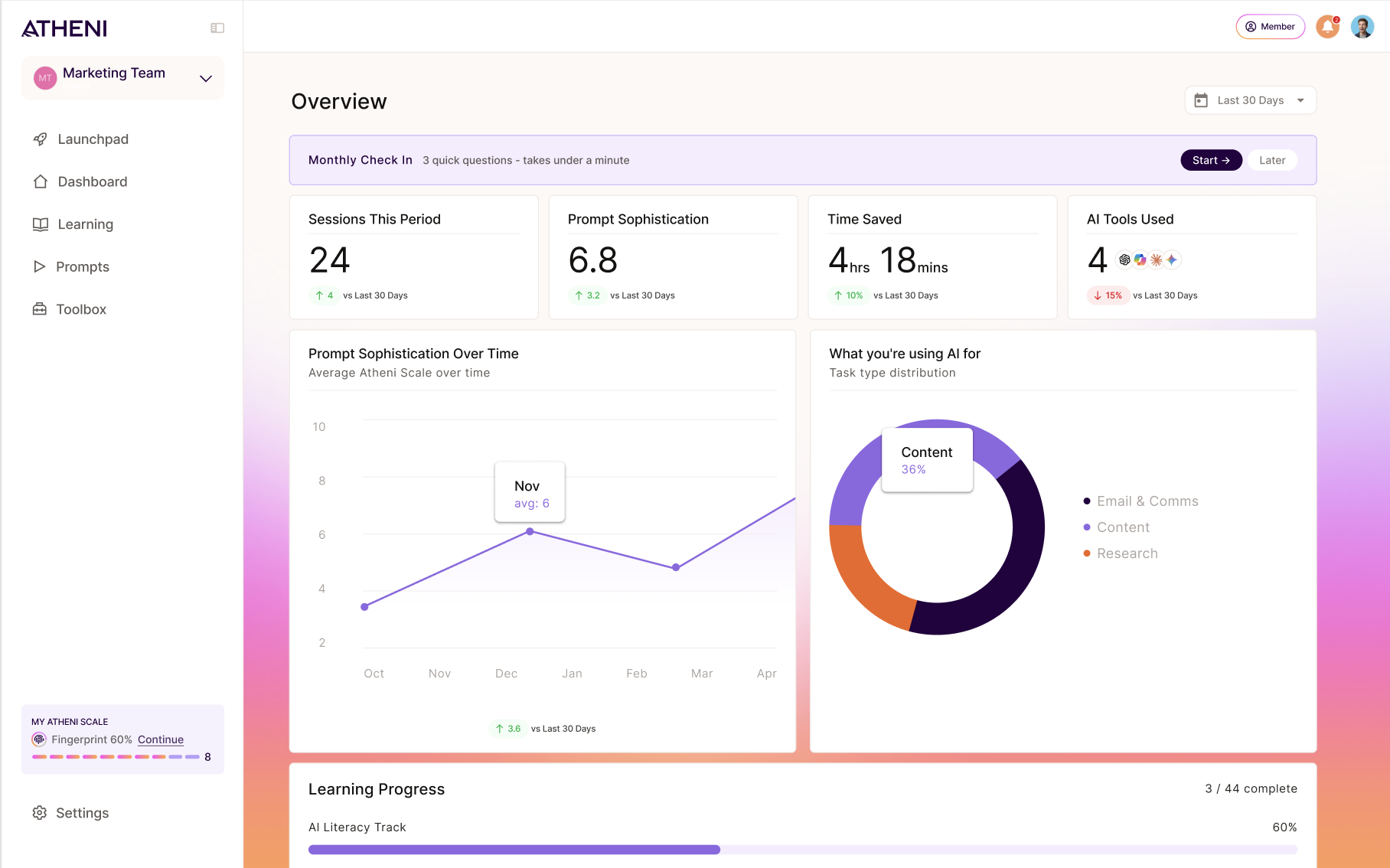
Task: Click the Member badge button
Action: tap(1270, 27)
